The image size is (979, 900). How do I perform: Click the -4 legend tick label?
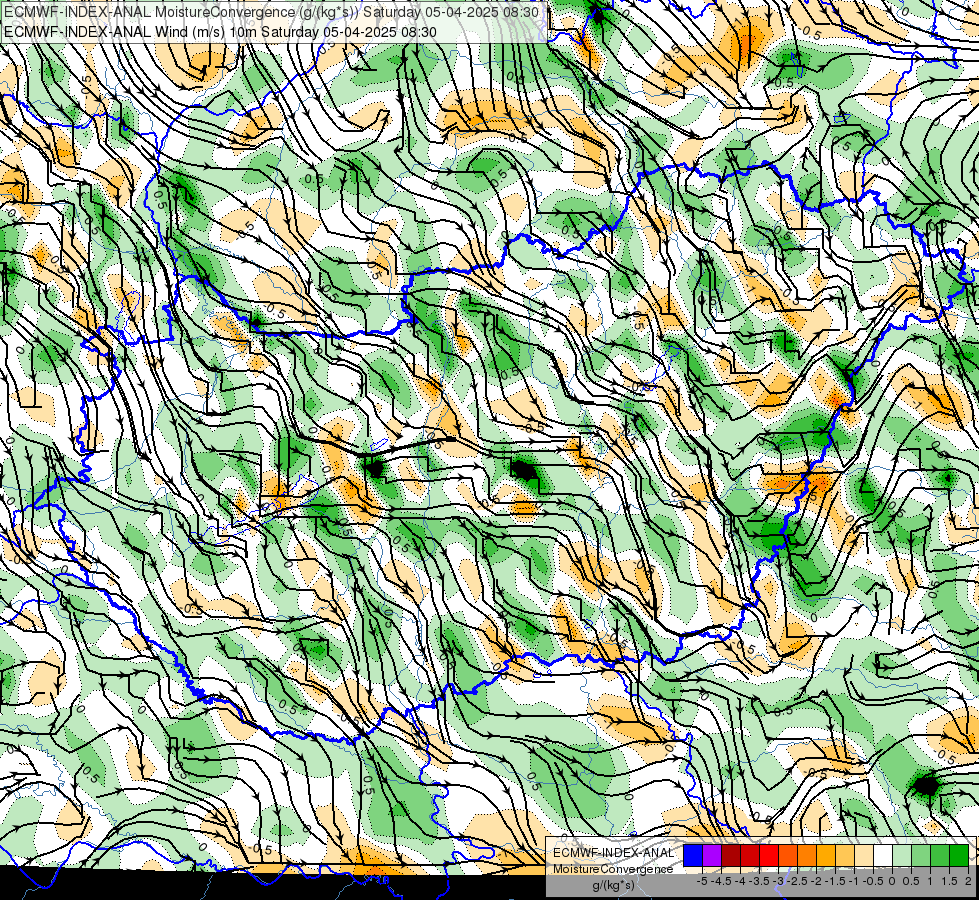[740, 881]
